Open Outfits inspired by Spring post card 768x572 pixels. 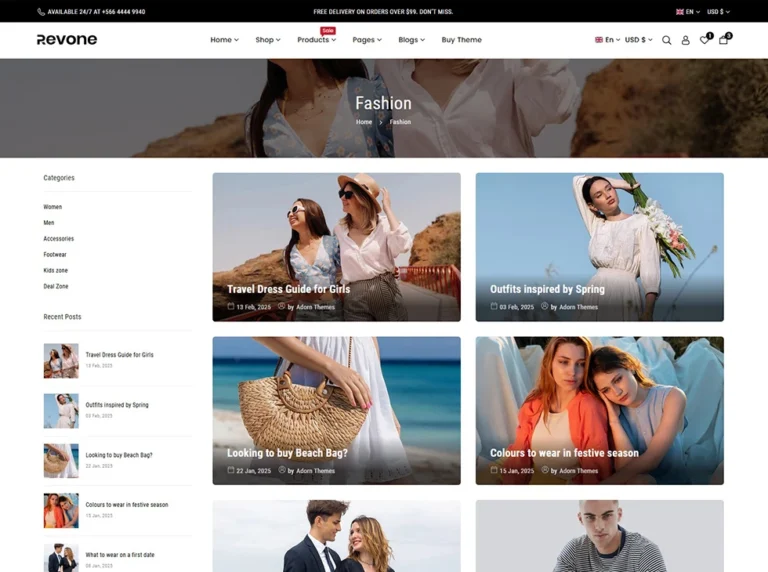[600, 247]
